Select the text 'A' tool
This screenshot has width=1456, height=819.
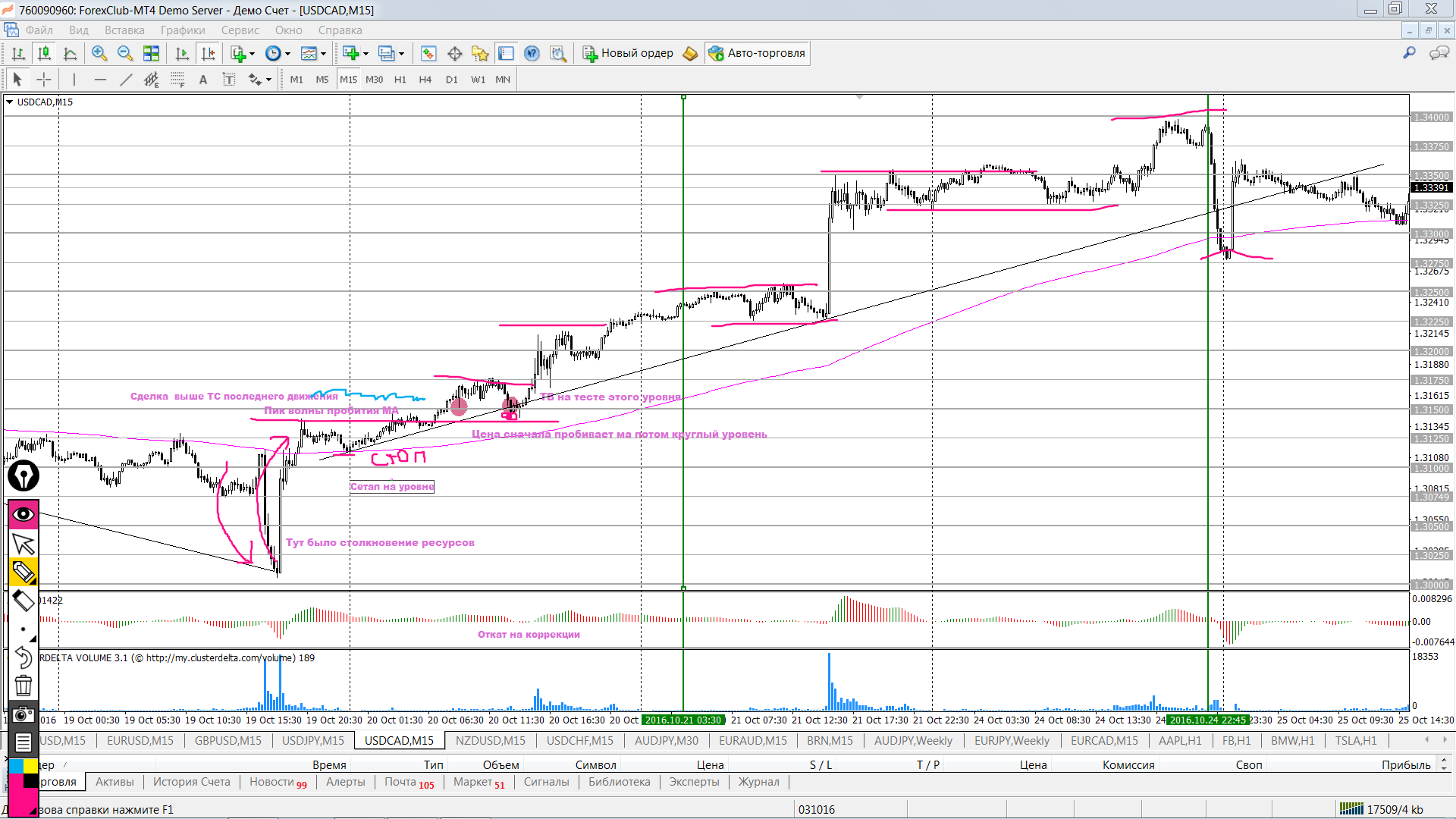point(203,79)
